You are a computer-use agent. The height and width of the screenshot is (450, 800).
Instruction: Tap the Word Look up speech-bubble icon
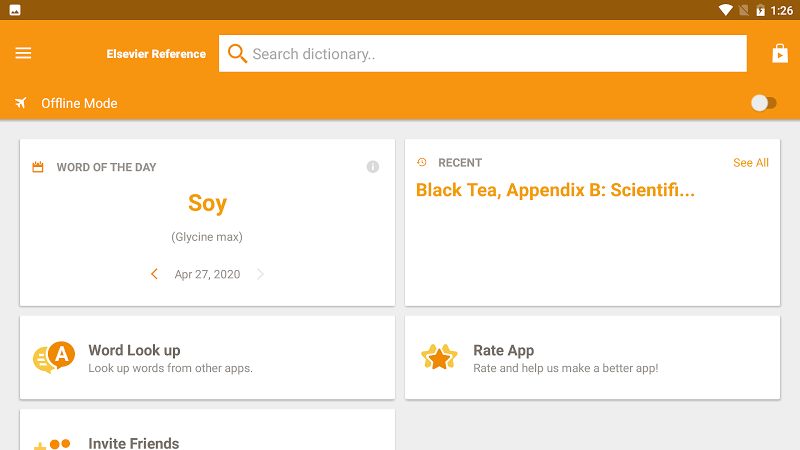[54, 358]
